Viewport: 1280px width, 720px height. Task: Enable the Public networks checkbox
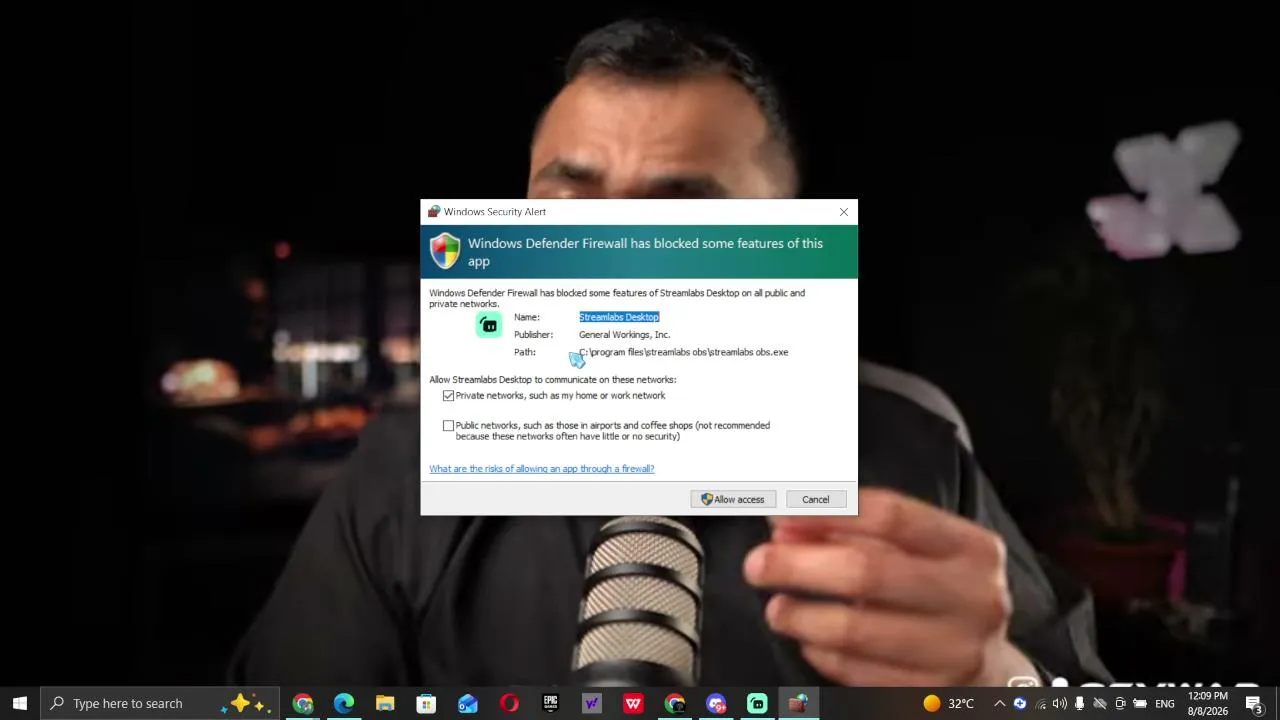pyautogui.click(x=448, y=426)
